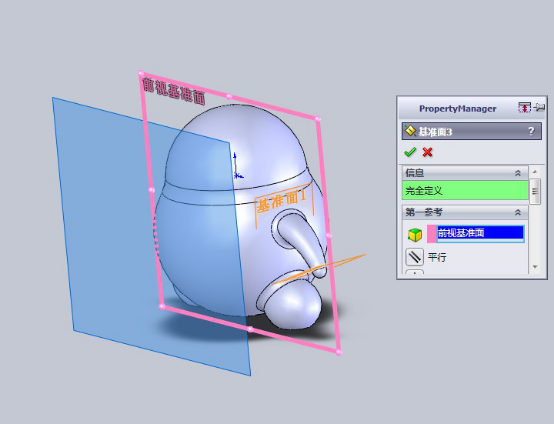Image resolution: width=554 pixels, height=424 pixels.
Task: Collapse the 第一参考 section chevron
Action: pyautogui.click(x=518, y=212)
